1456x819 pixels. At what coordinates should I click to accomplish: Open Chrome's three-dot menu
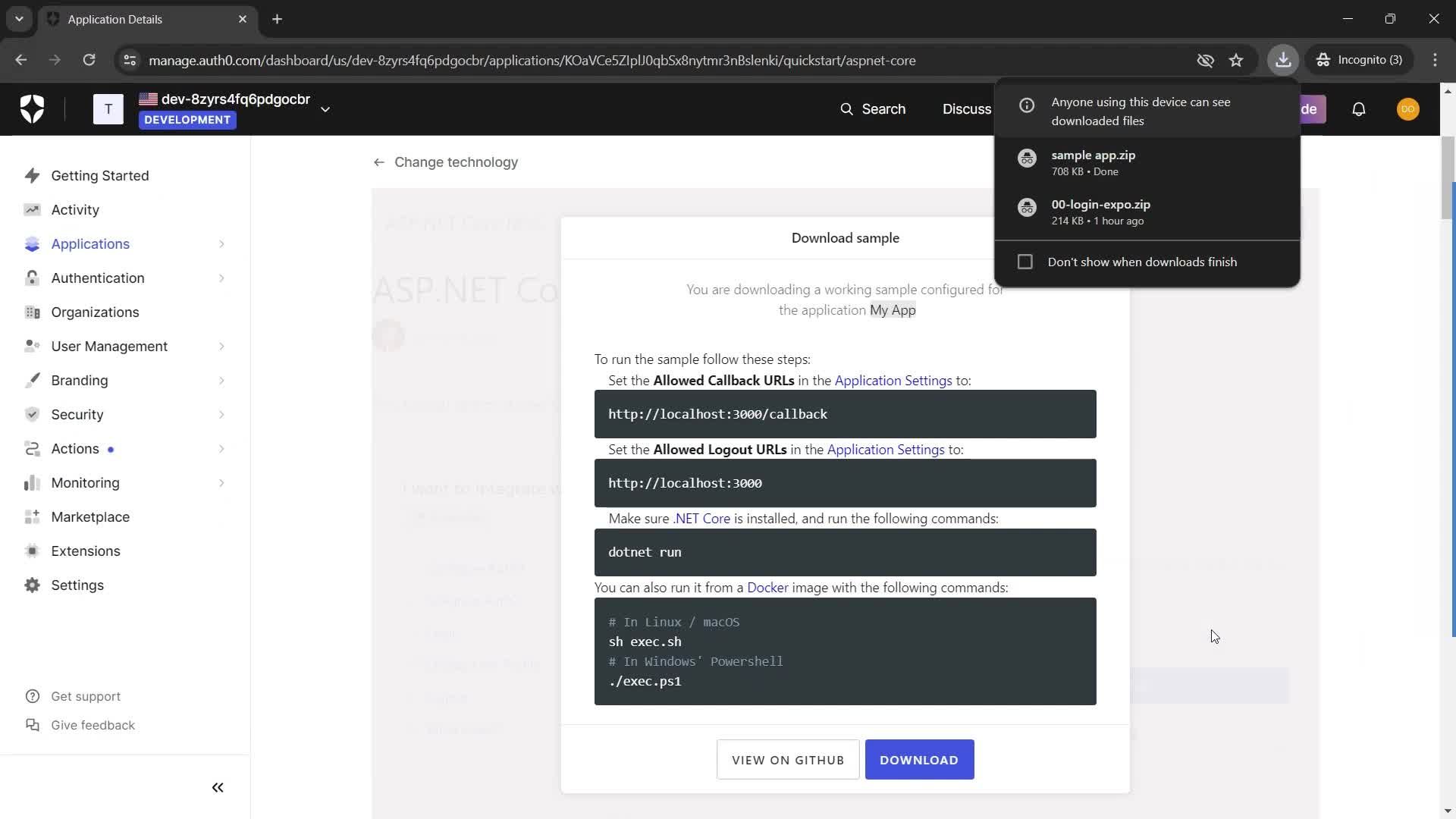pyautogui.click(x=1435, y=60)
